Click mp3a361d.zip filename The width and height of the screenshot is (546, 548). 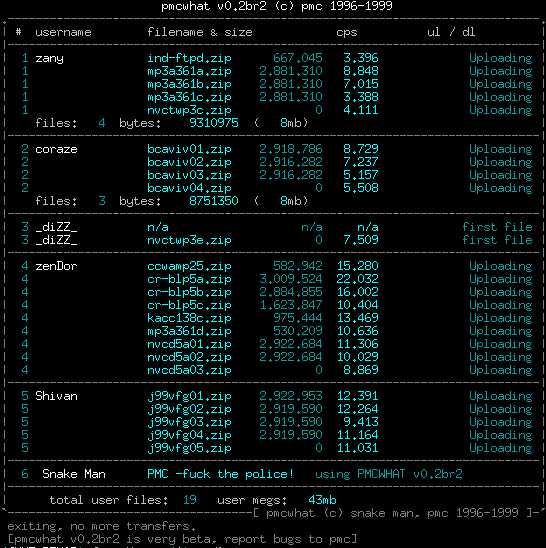point(189,331)
